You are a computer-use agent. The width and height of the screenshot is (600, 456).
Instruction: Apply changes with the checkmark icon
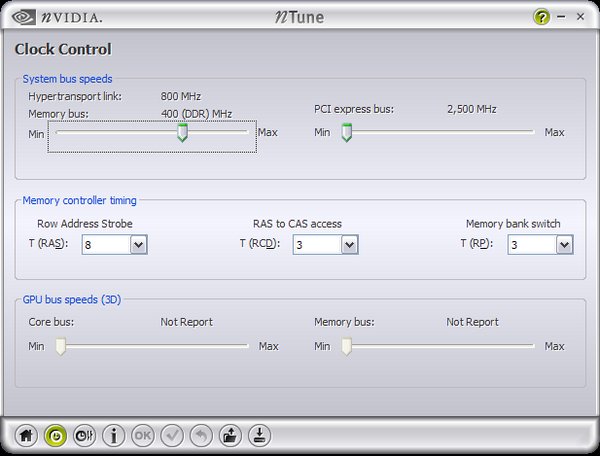click(x=172, y=435)
